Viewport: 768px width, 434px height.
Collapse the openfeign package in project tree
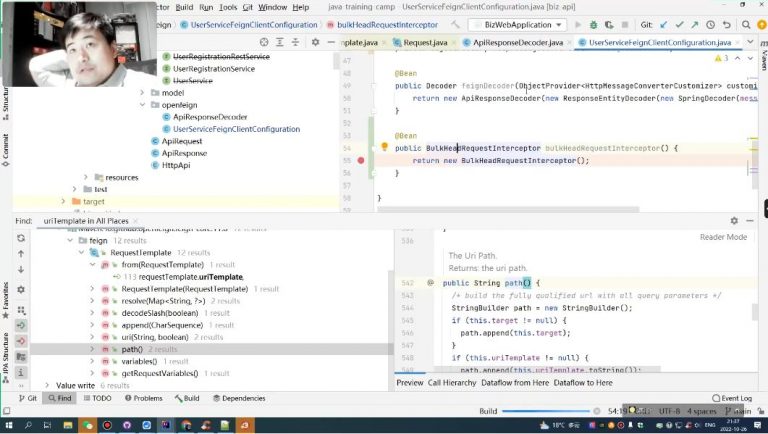pos(142,105)
